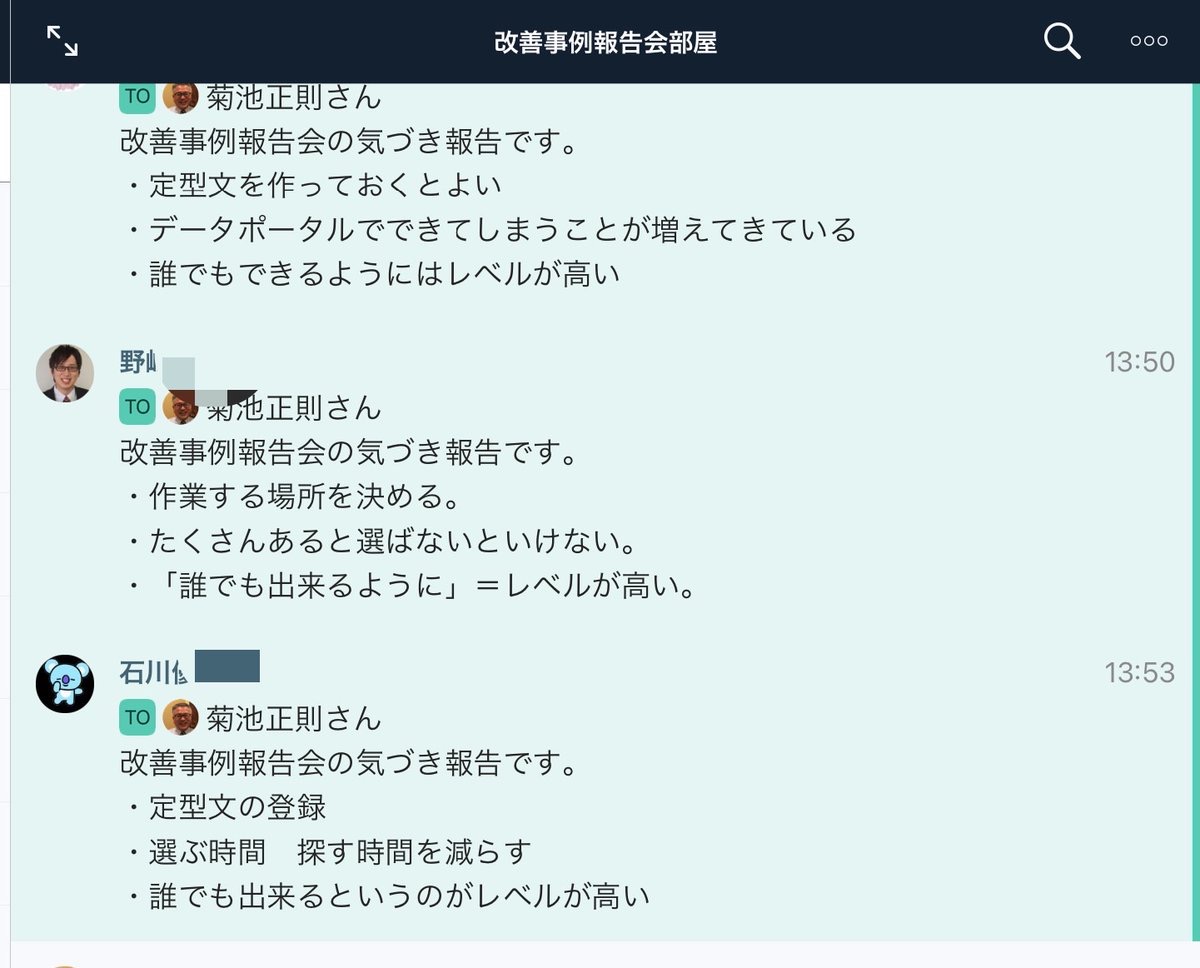Open the search magnifier icon
1200x968 pixels.
coord(1062,41)
